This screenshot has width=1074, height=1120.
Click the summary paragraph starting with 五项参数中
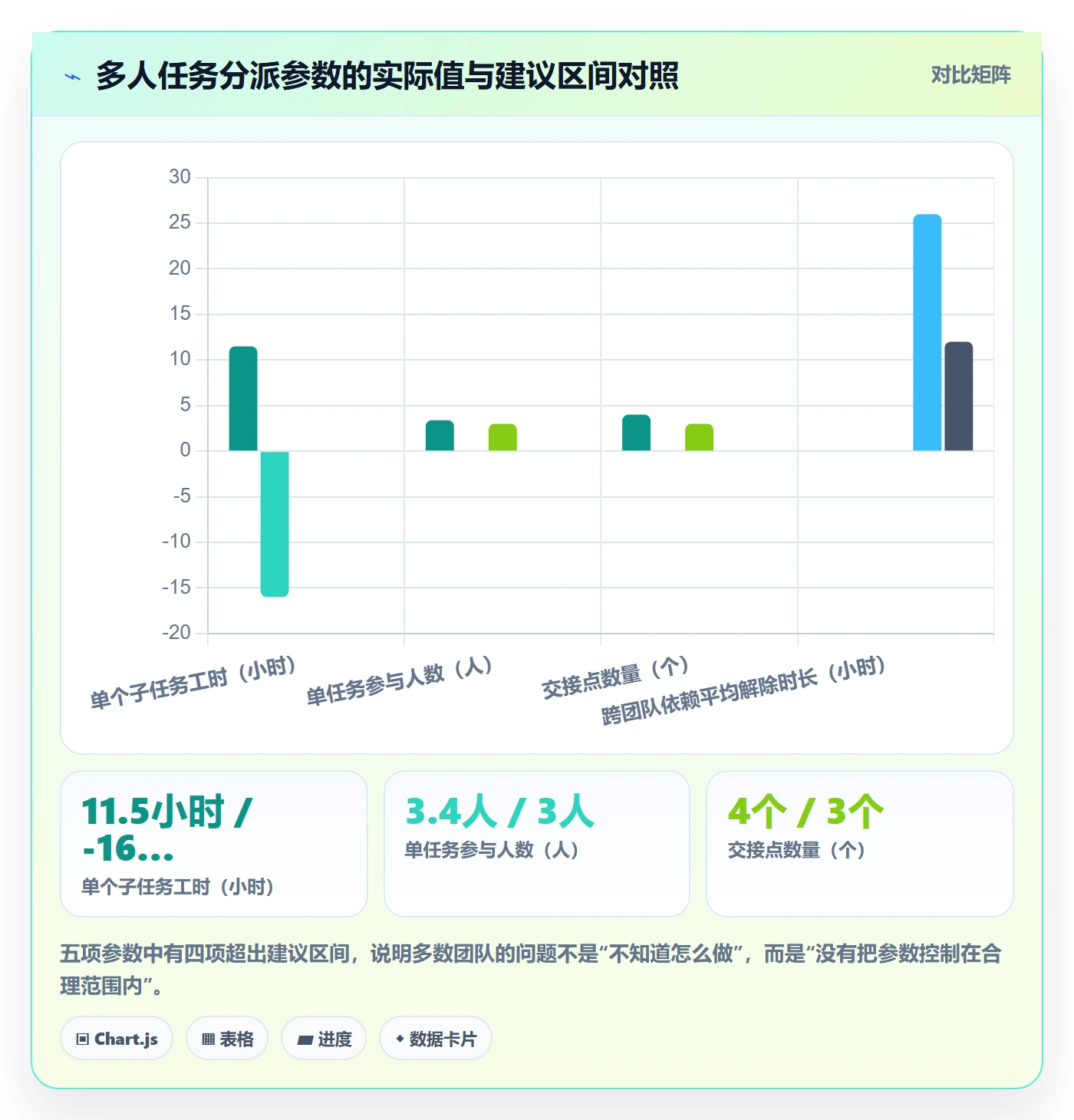tap(531, 970)
